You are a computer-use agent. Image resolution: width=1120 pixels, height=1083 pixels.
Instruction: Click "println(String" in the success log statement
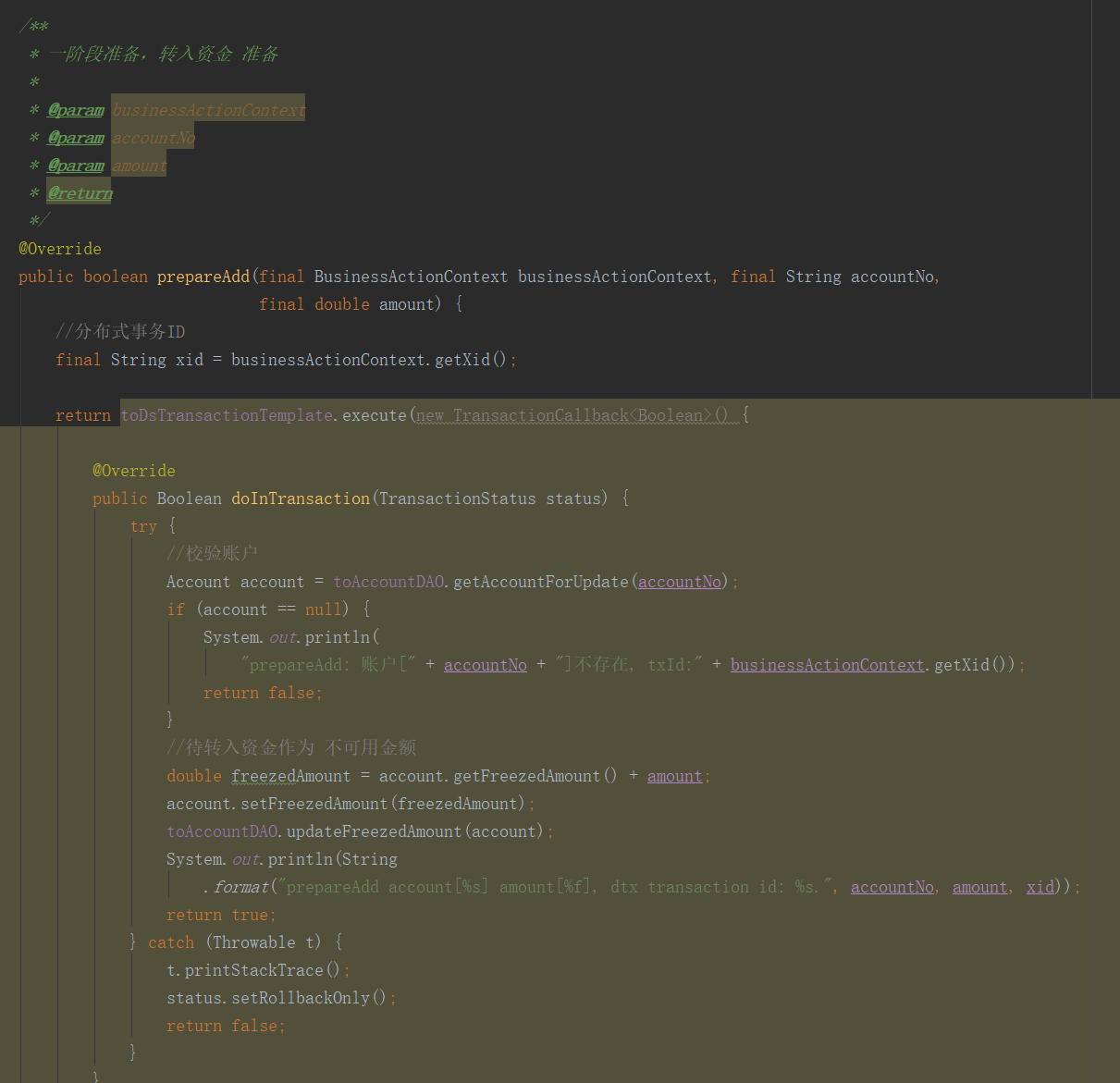[333, 859]
